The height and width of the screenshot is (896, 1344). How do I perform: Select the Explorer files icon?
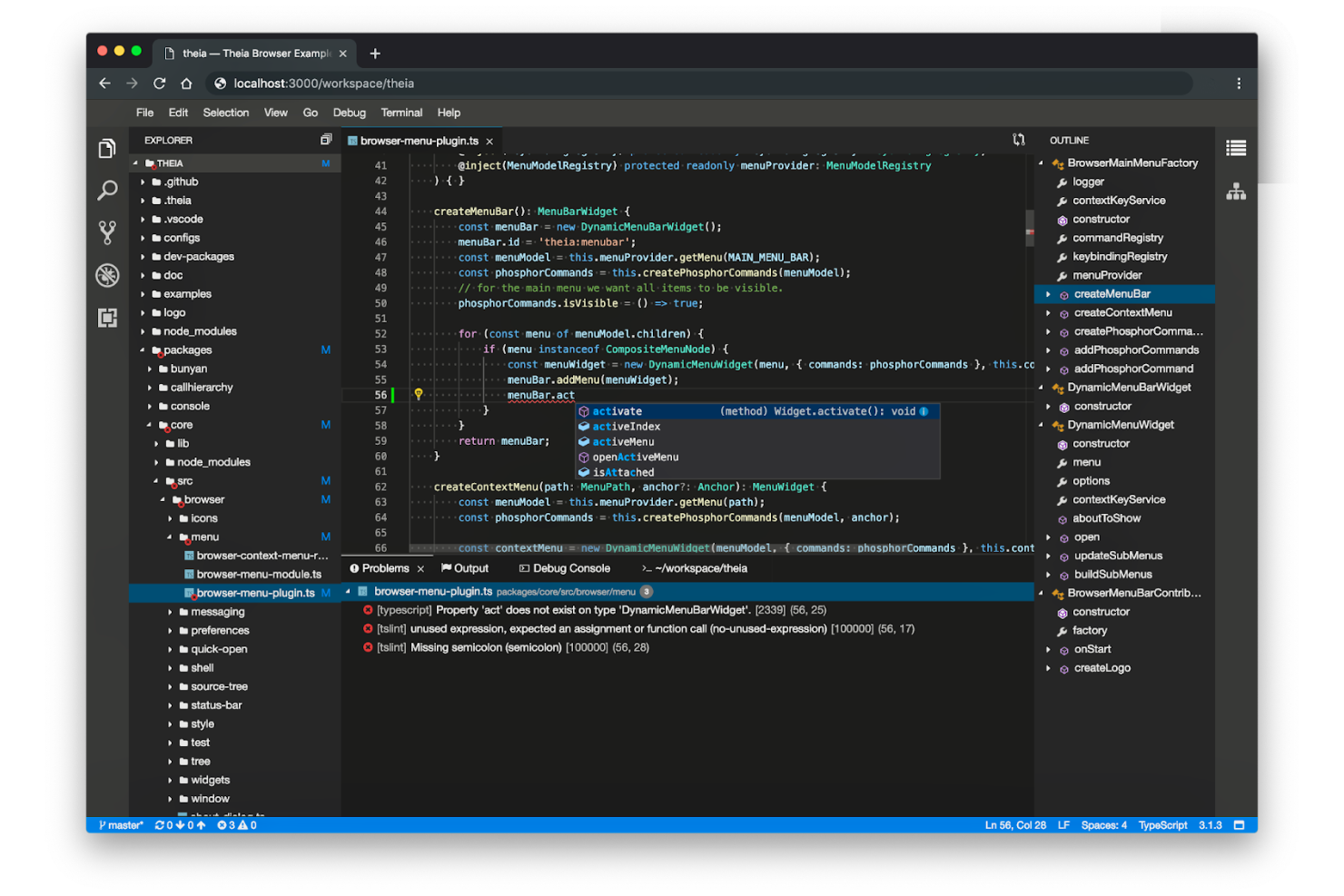coord(107,148)
